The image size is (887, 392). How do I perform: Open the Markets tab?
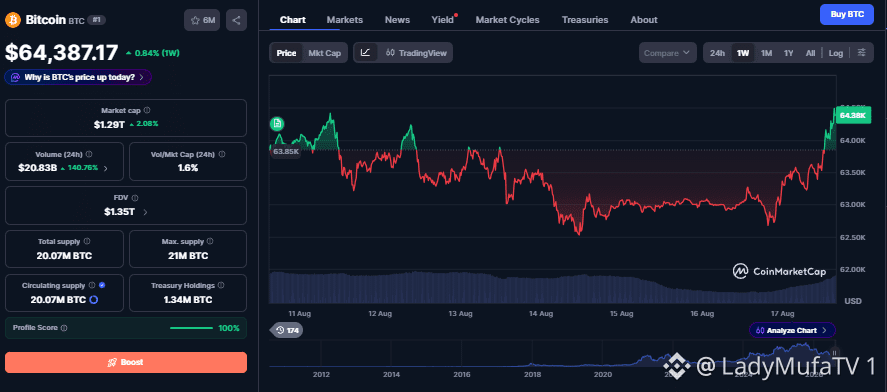(345, 20)
